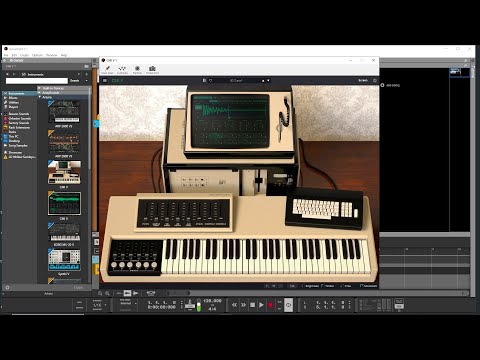The width and height of the screenshot is (480, 360).
Task: Select Showcase in Browser sidebar
Action: pyautogui.click(x=15, y=152)
